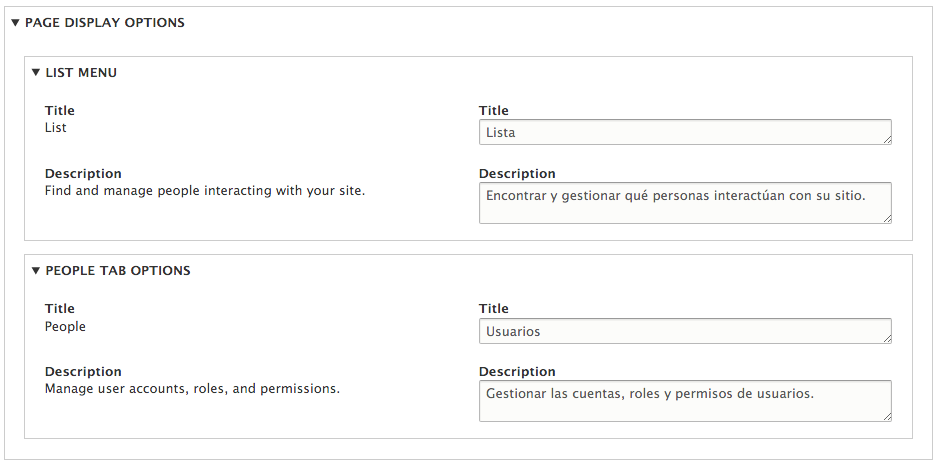
Task: Click resize grip of Lista title field
Action: coord(887,140)
